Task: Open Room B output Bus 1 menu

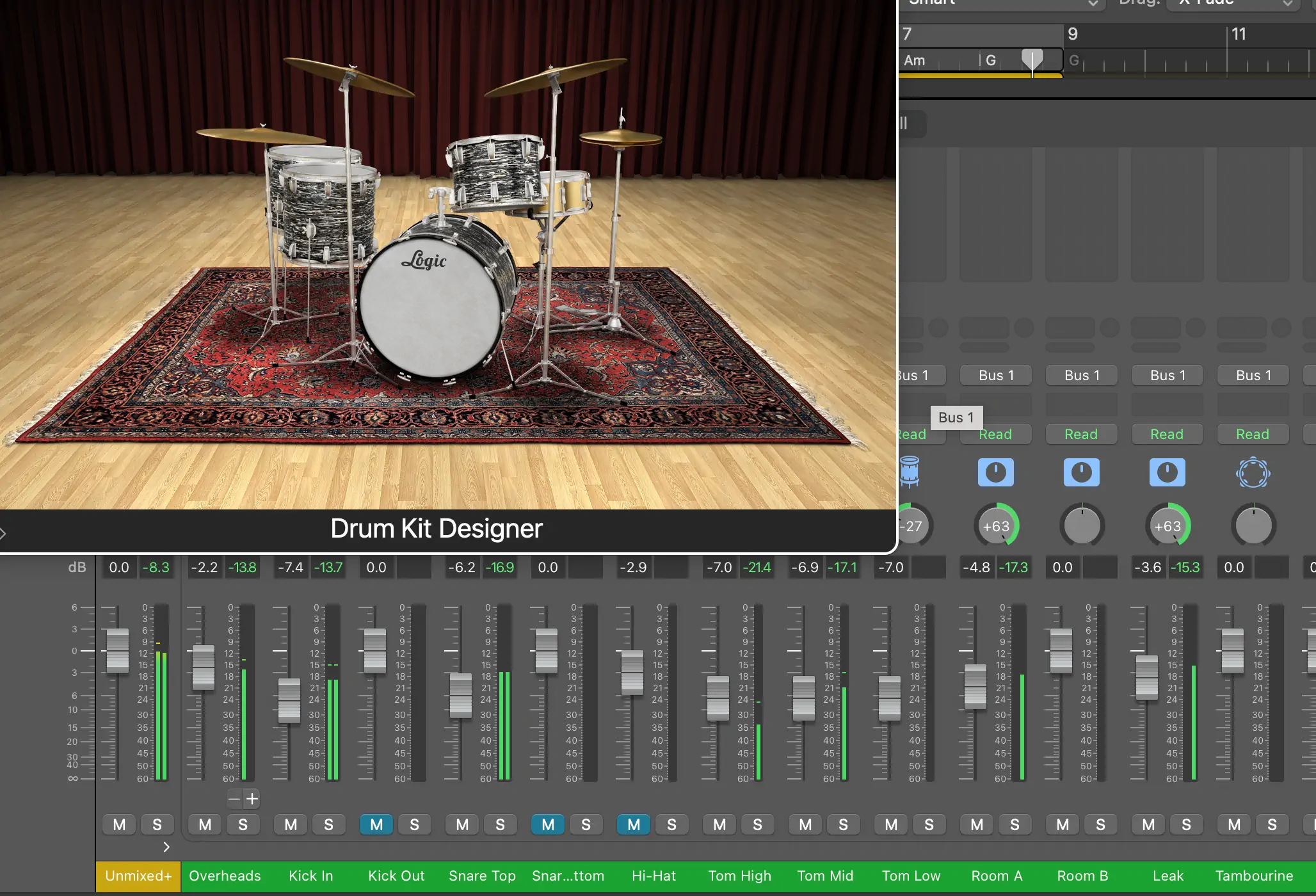Action: coord(1082,375)
